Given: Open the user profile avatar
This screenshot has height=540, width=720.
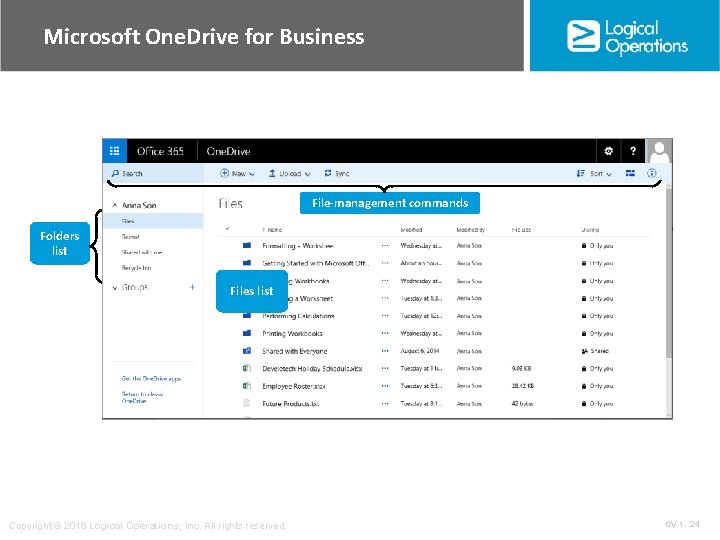Looking at the screenshot, I should coord(659,151).
